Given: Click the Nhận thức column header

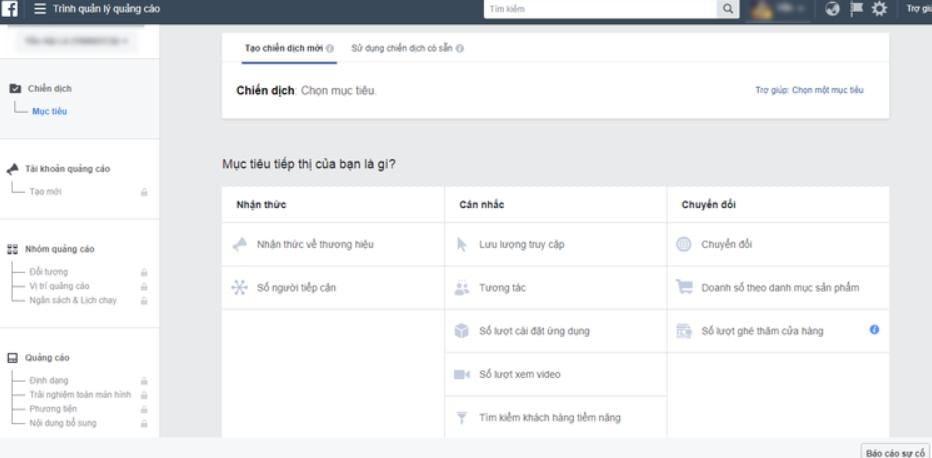Looking at the screenshot, I should tap(261, 205).
